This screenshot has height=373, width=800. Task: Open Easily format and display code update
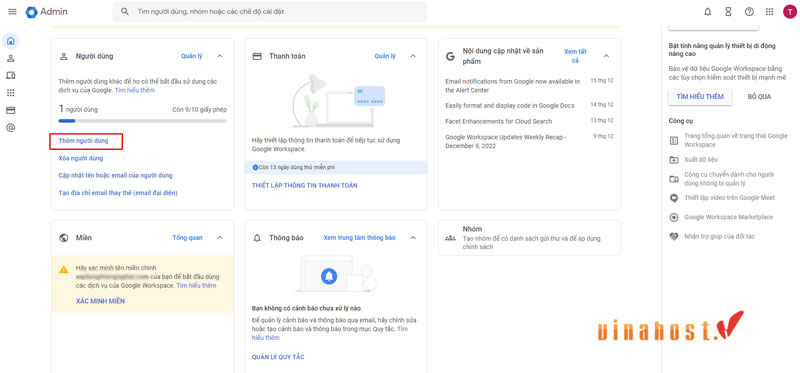510,106
